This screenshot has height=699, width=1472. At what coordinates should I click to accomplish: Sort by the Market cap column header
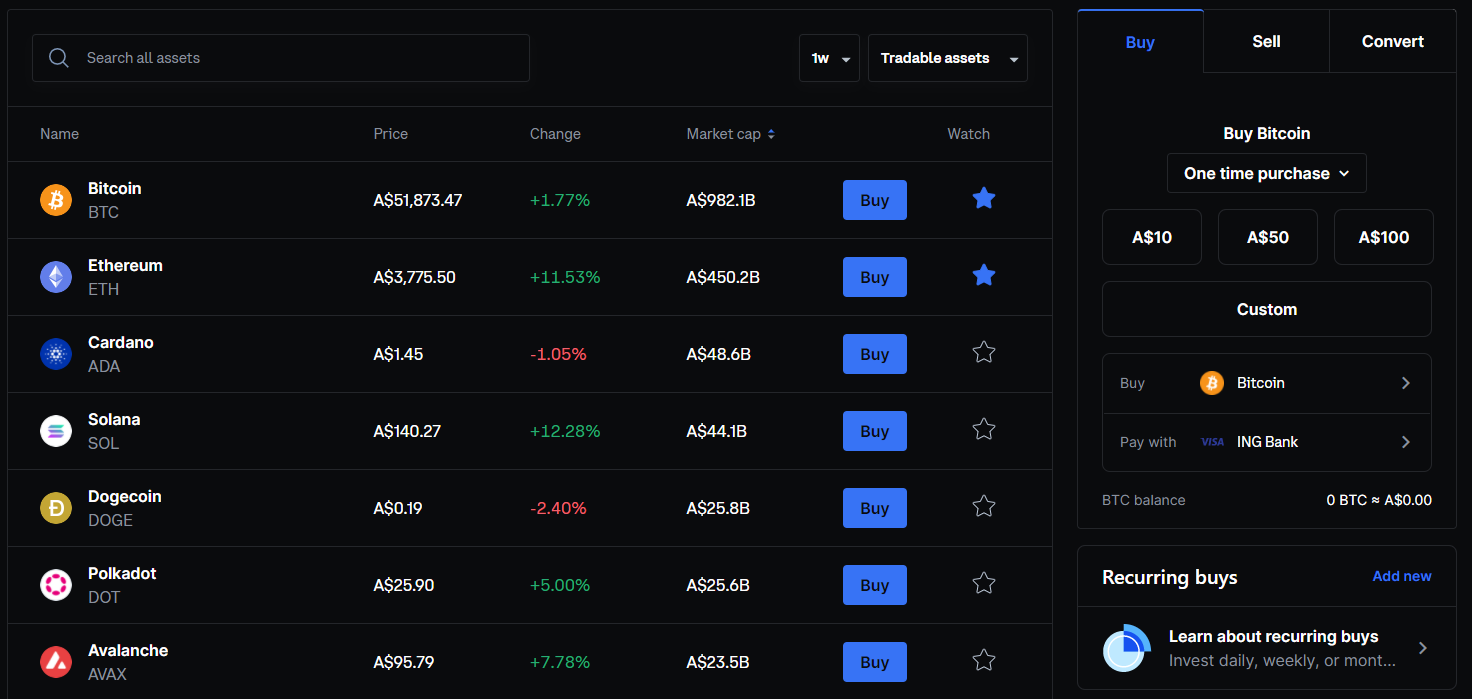pos(723,134)
